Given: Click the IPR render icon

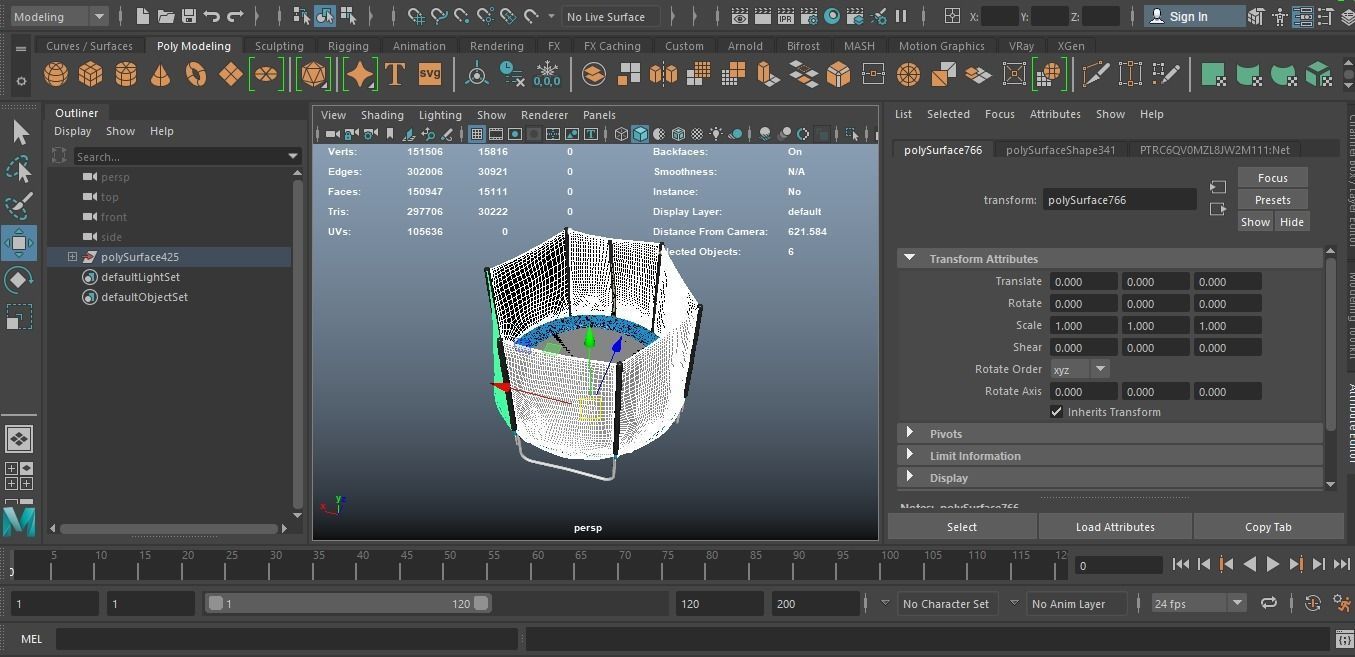Looking at the screenshot, I should [x=786, y=16].
